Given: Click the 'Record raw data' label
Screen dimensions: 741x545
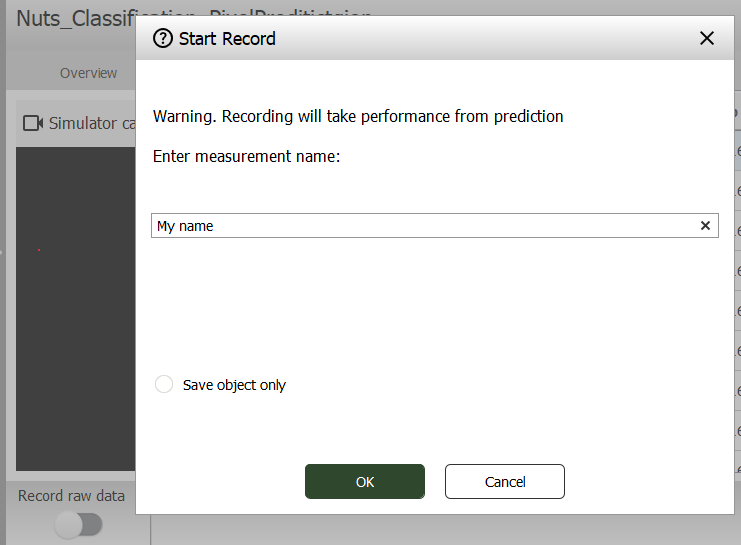Looking at the screenshot, I should click(x=72, y=496).
